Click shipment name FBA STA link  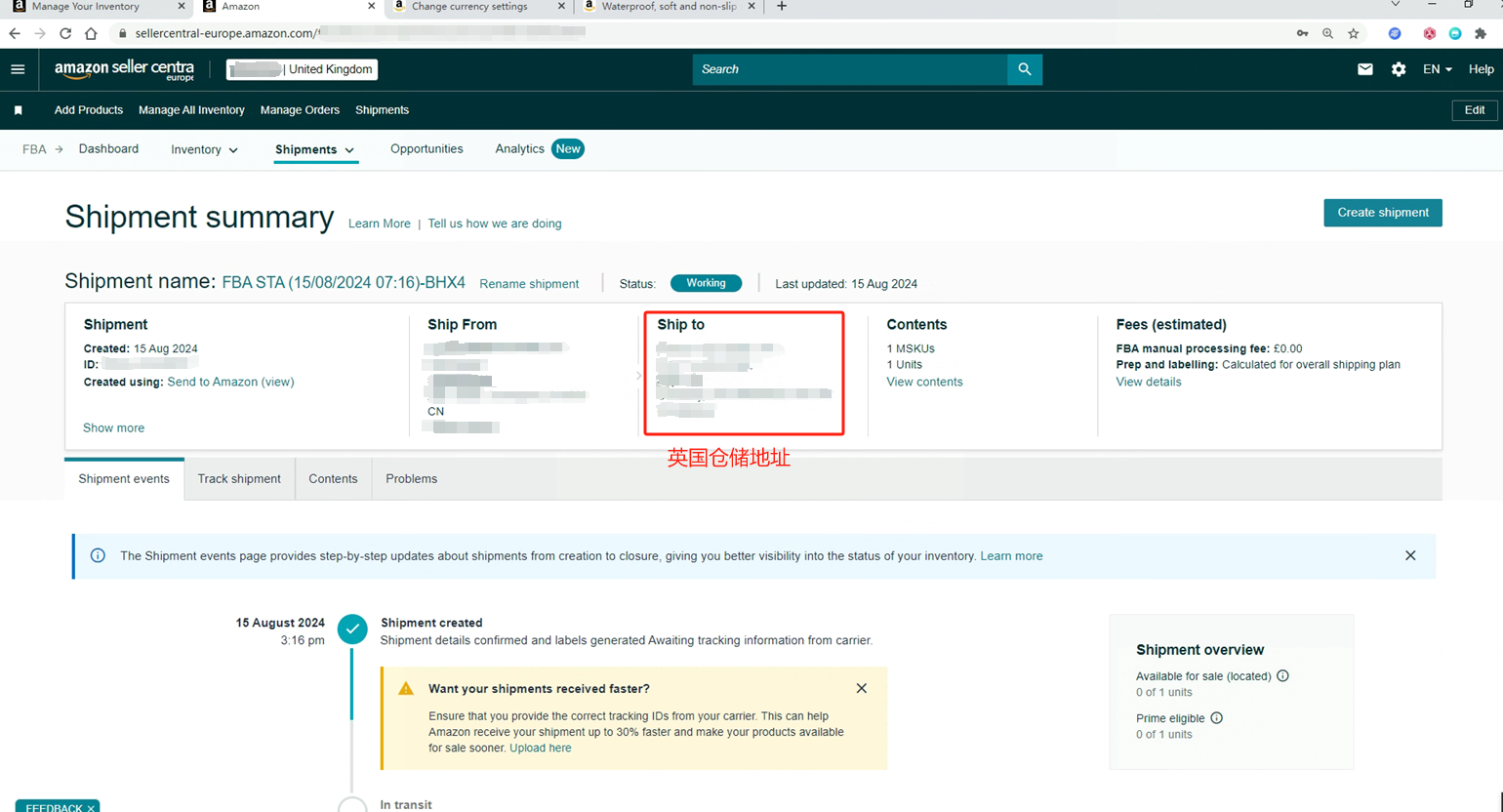[x=344, y=282]
